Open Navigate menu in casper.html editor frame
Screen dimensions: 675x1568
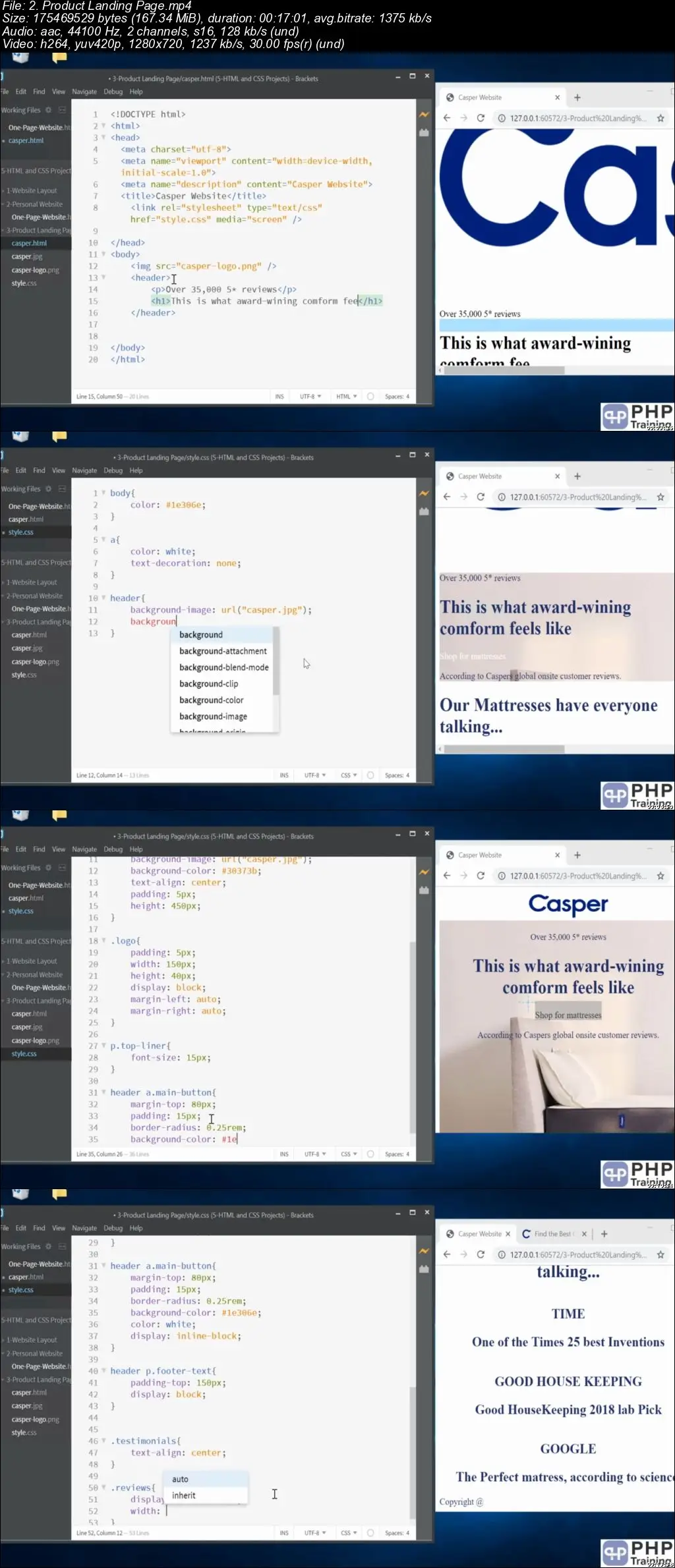point(84,92)
